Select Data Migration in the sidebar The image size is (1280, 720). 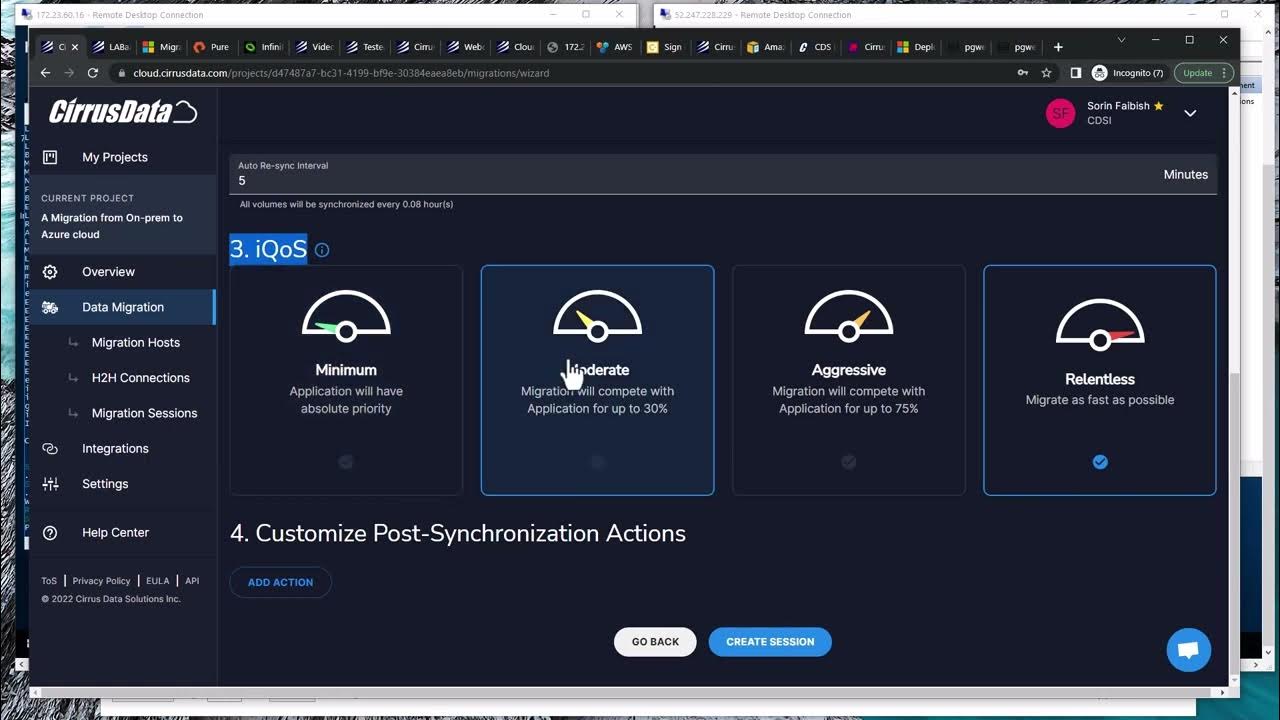122,307
